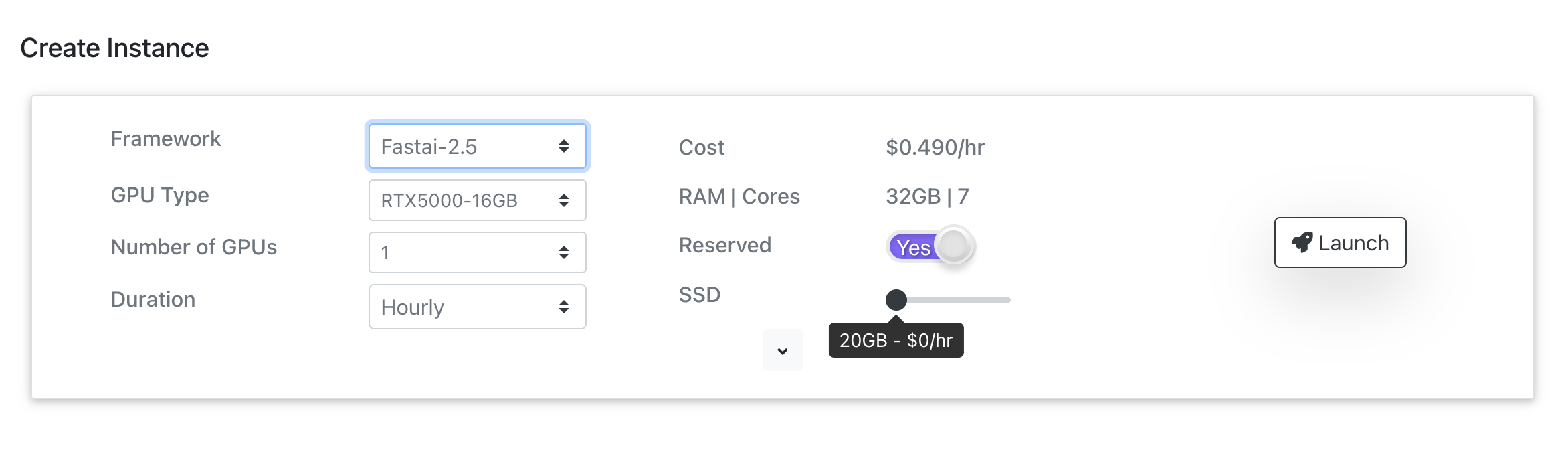Image resolution: width=1568 pixels, height=454 pixels.
Task: Click the Reserved switch's round knob
Action: point(954,246)
